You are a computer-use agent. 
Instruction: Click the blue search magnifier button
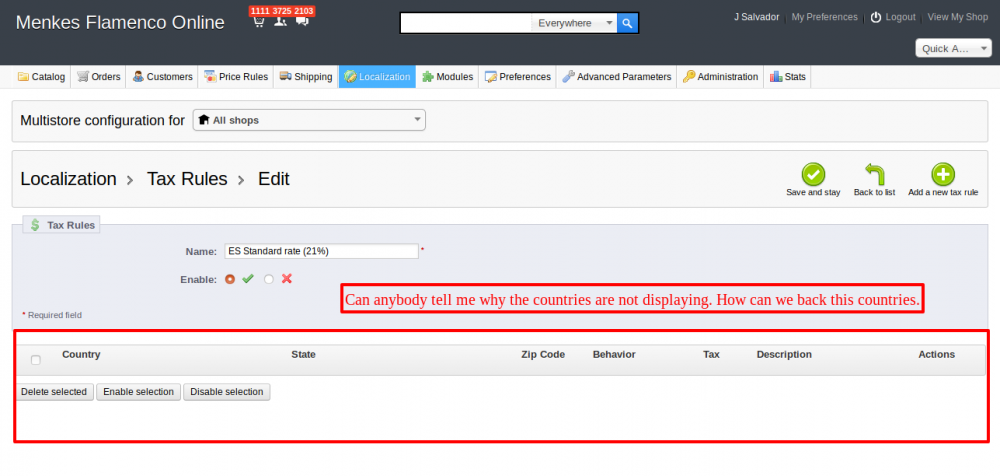click(628, 23)
